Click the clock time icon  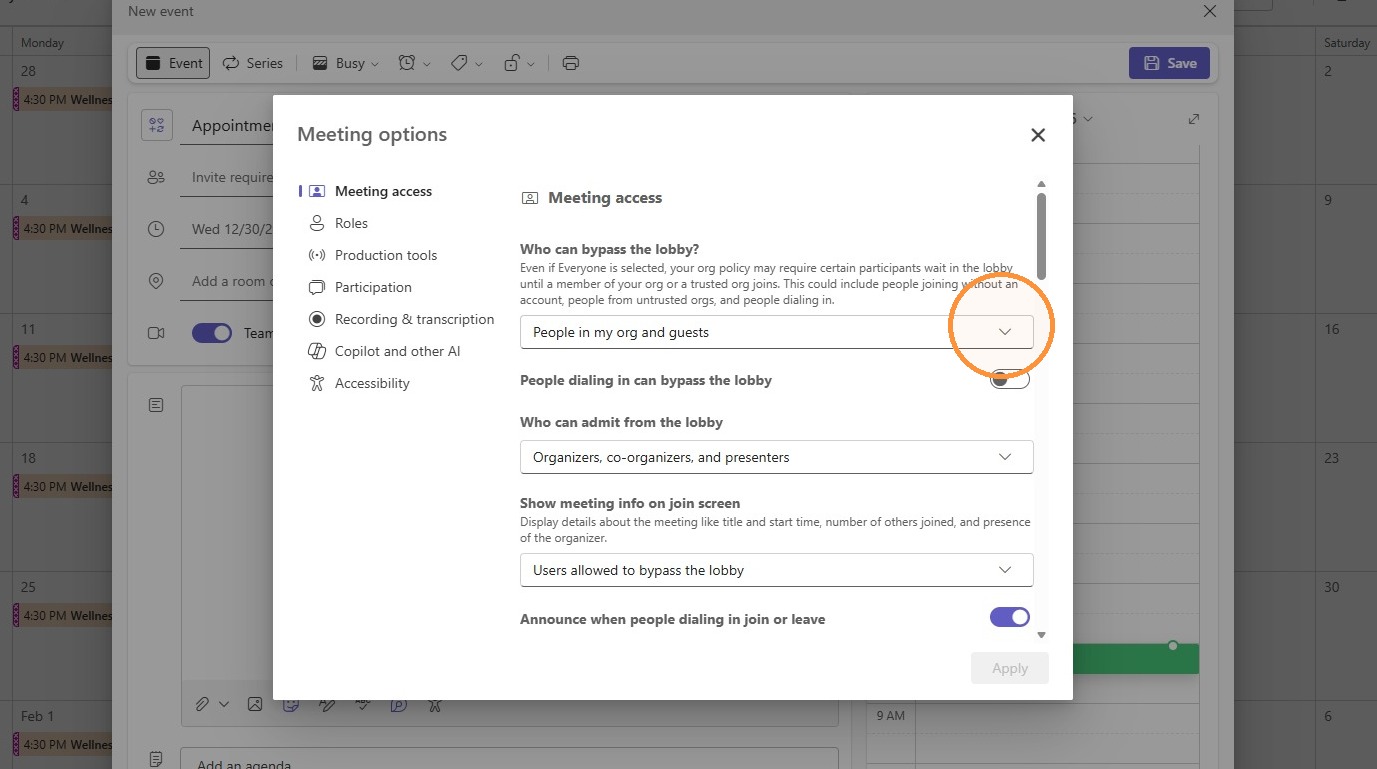[156, 229]
